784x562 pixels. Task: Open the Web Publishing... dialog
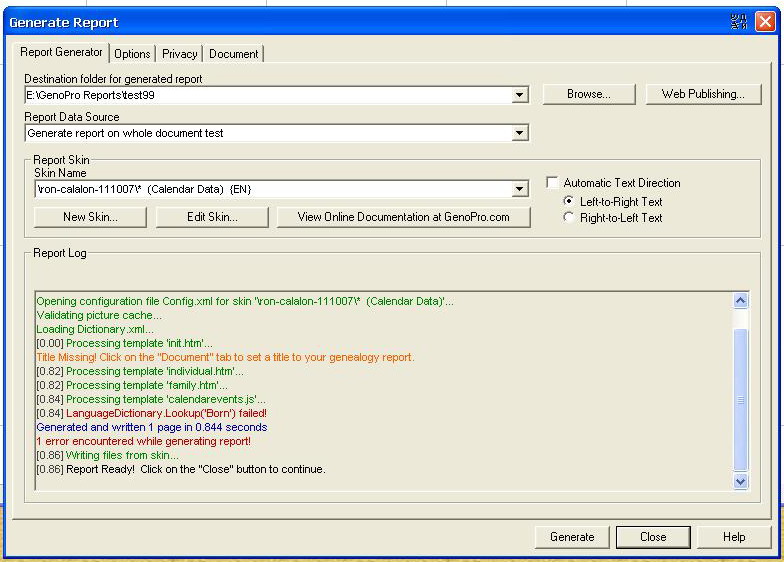click(703, 94)
